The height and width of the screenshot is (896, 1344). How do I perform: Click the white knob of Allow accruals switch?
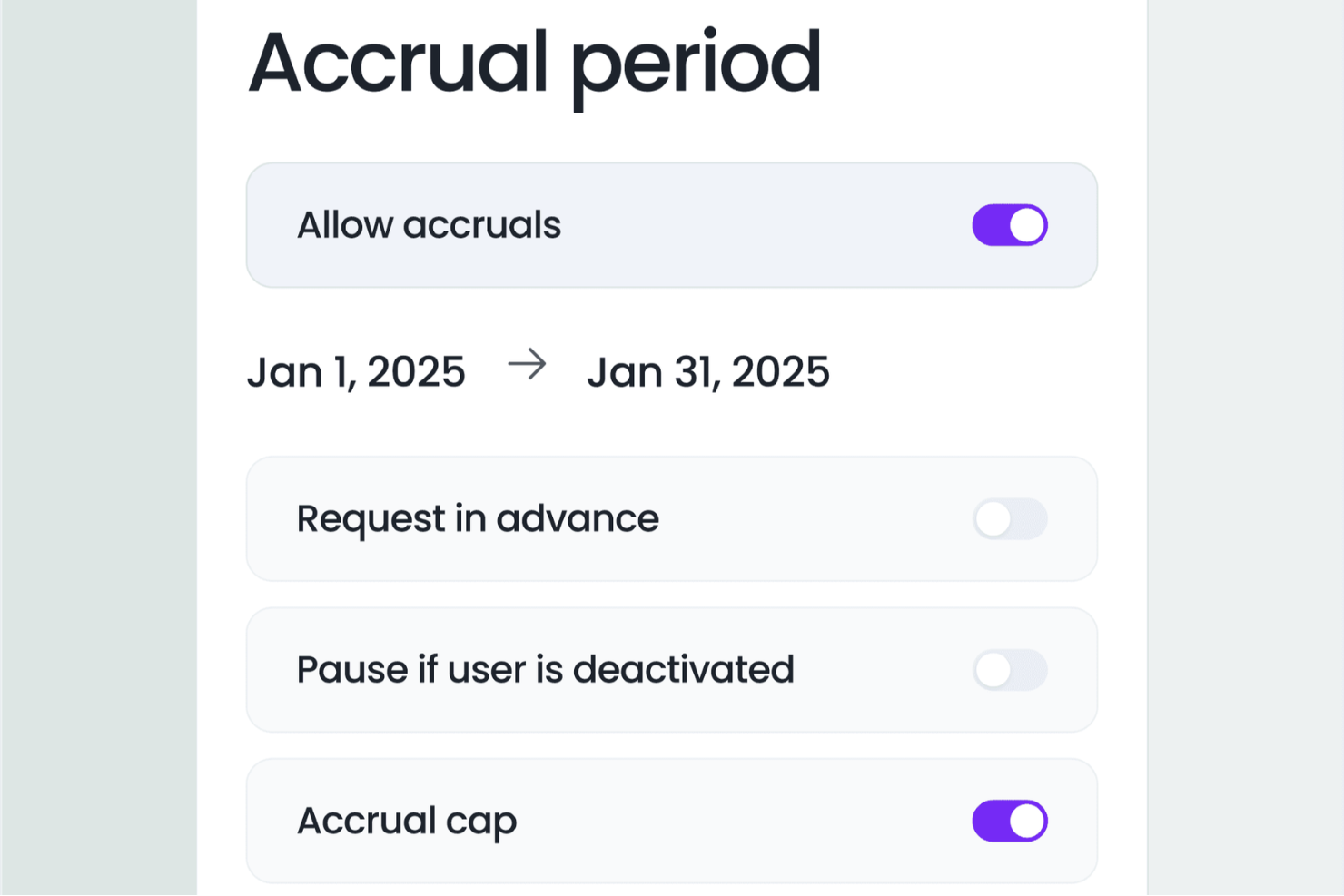coord(1027,225)
